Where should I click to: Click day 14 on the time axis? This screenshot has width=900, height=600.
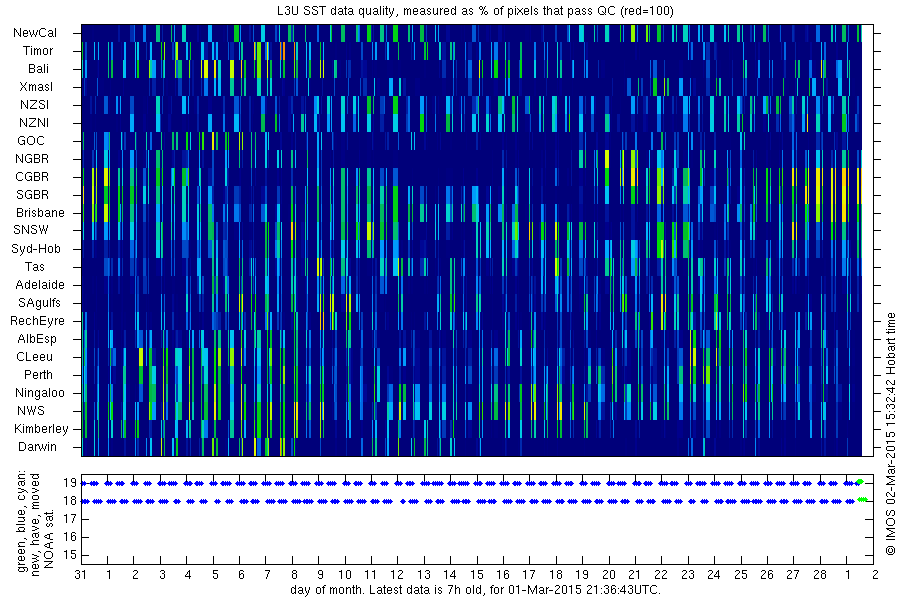tap(450, 575)
